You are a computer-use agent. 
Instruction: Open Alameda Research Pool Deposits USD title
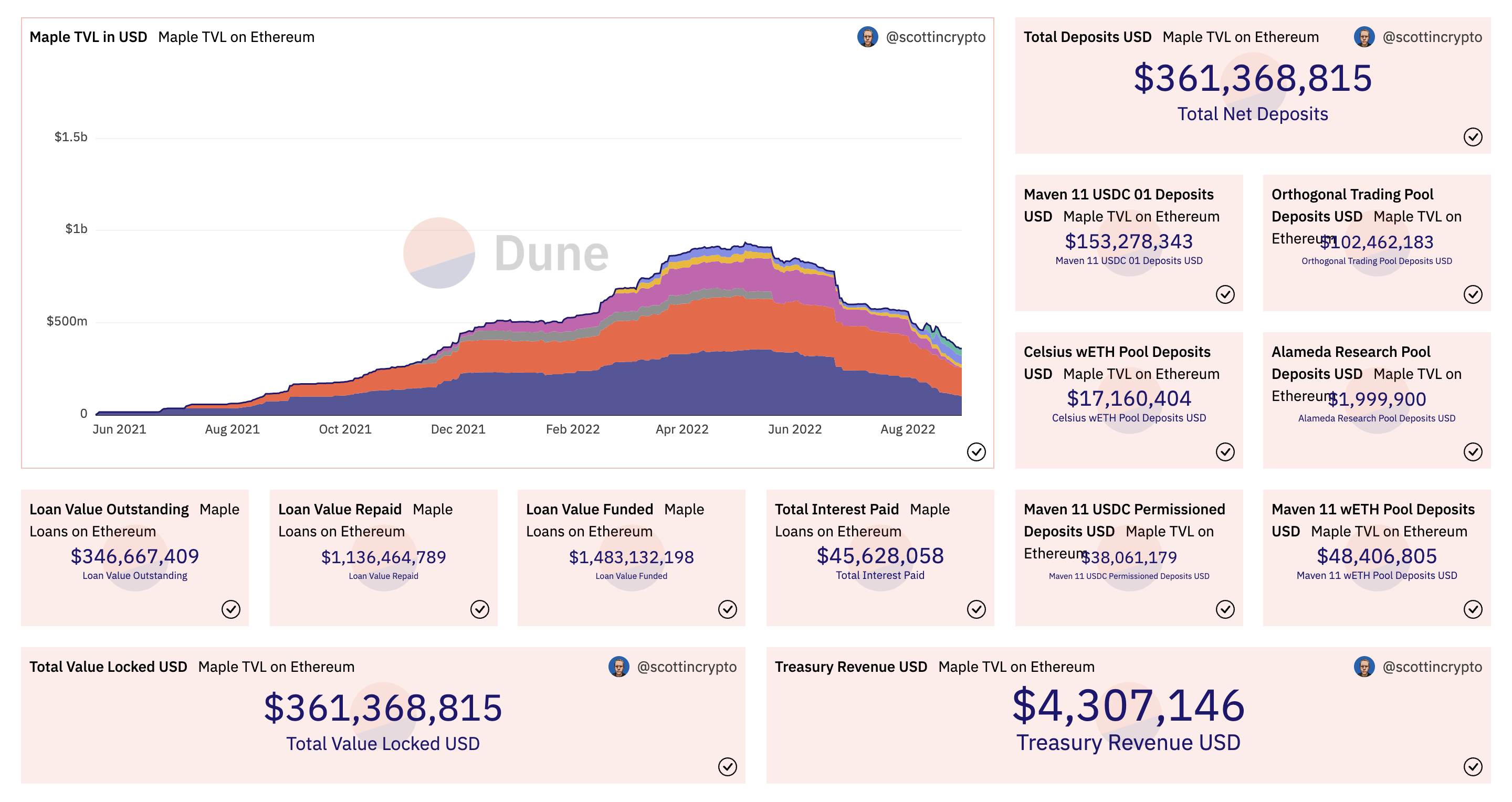1351,363
